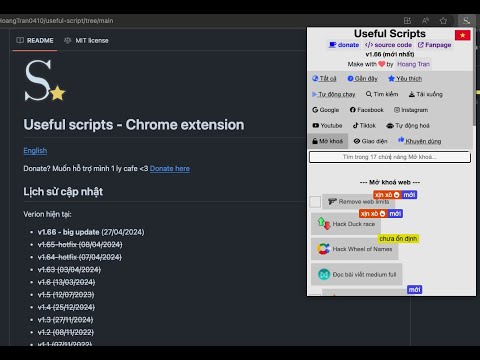
Task: Switch to the MIT license tab
Action: click(86, 41)
